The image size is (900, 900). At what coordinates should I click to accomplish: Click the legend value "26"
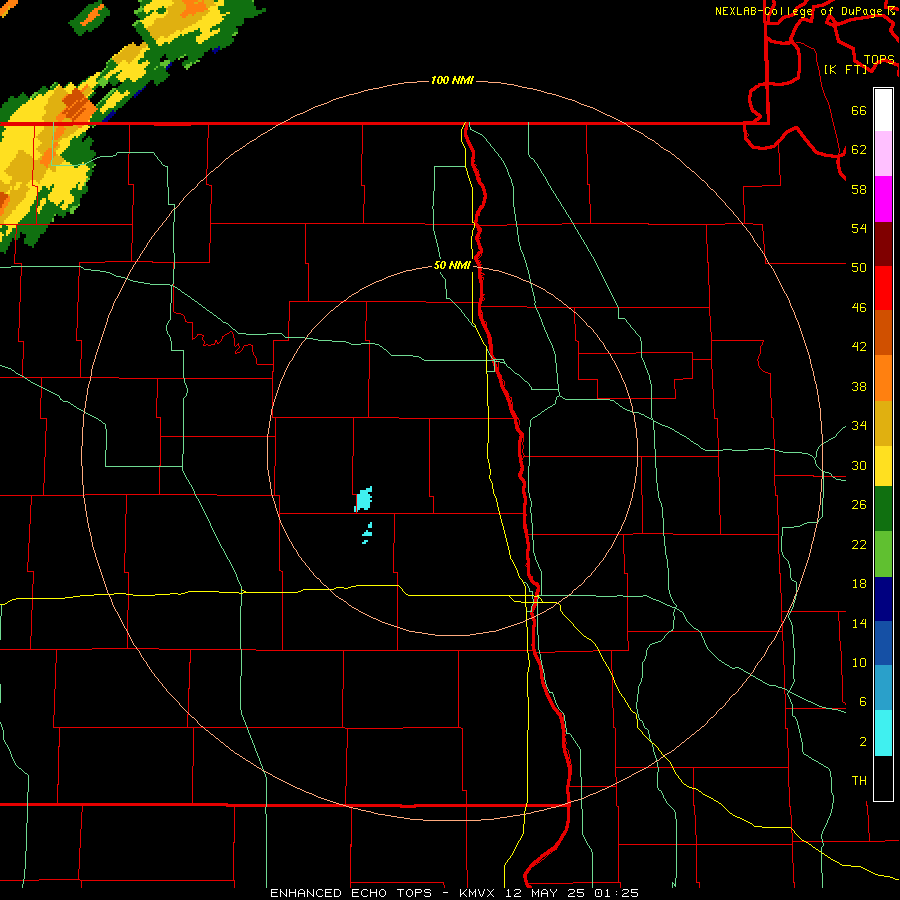click(859, 505)
